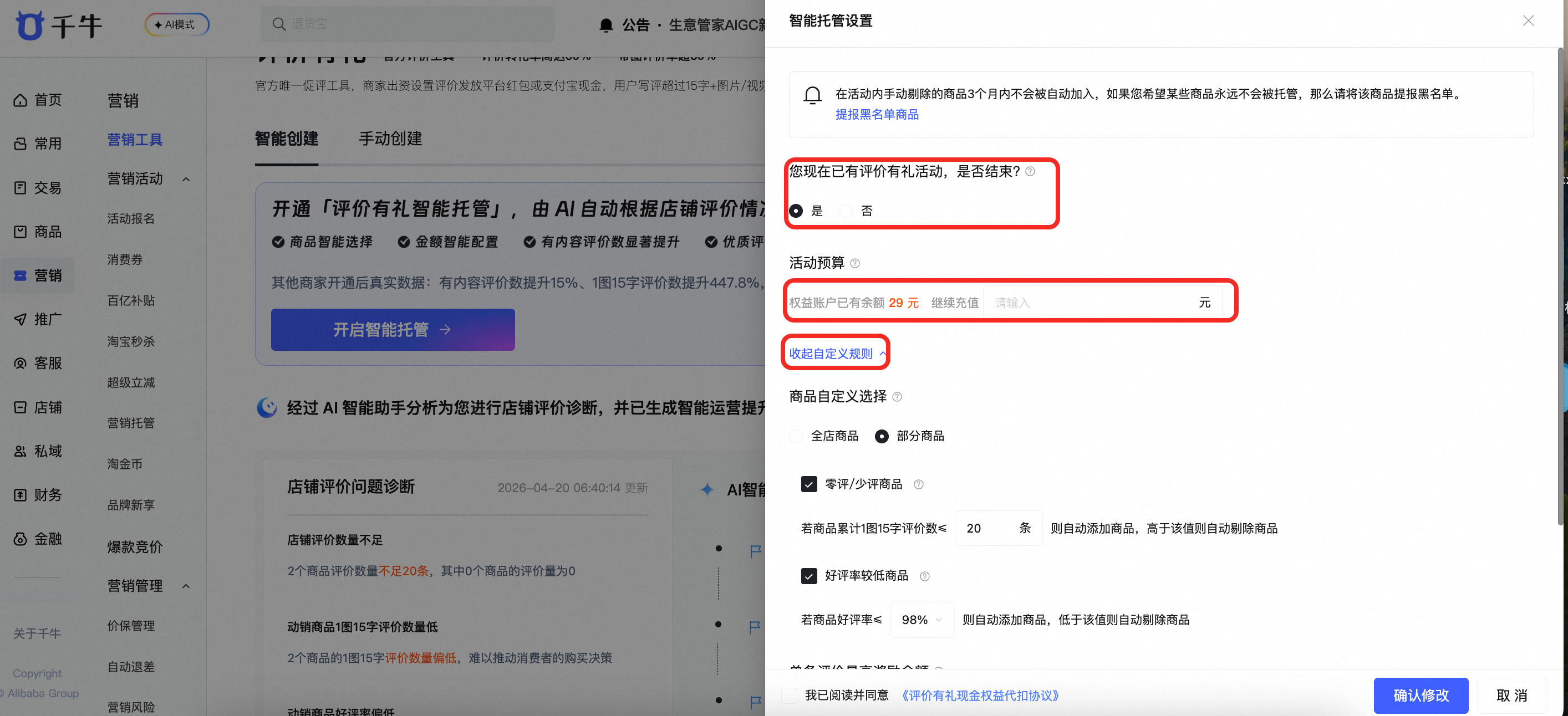
Task: Click the AI智能 sparkle icon
Action: point(707,489)
